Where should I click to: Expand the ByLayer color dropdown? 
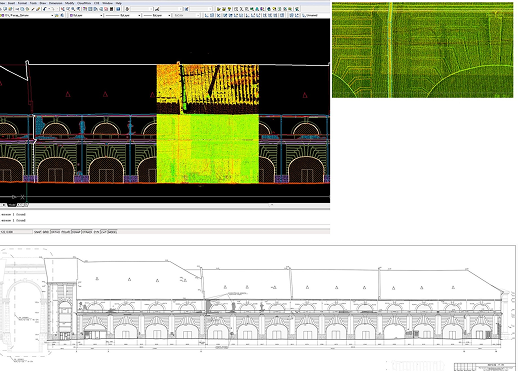[86, 15]
